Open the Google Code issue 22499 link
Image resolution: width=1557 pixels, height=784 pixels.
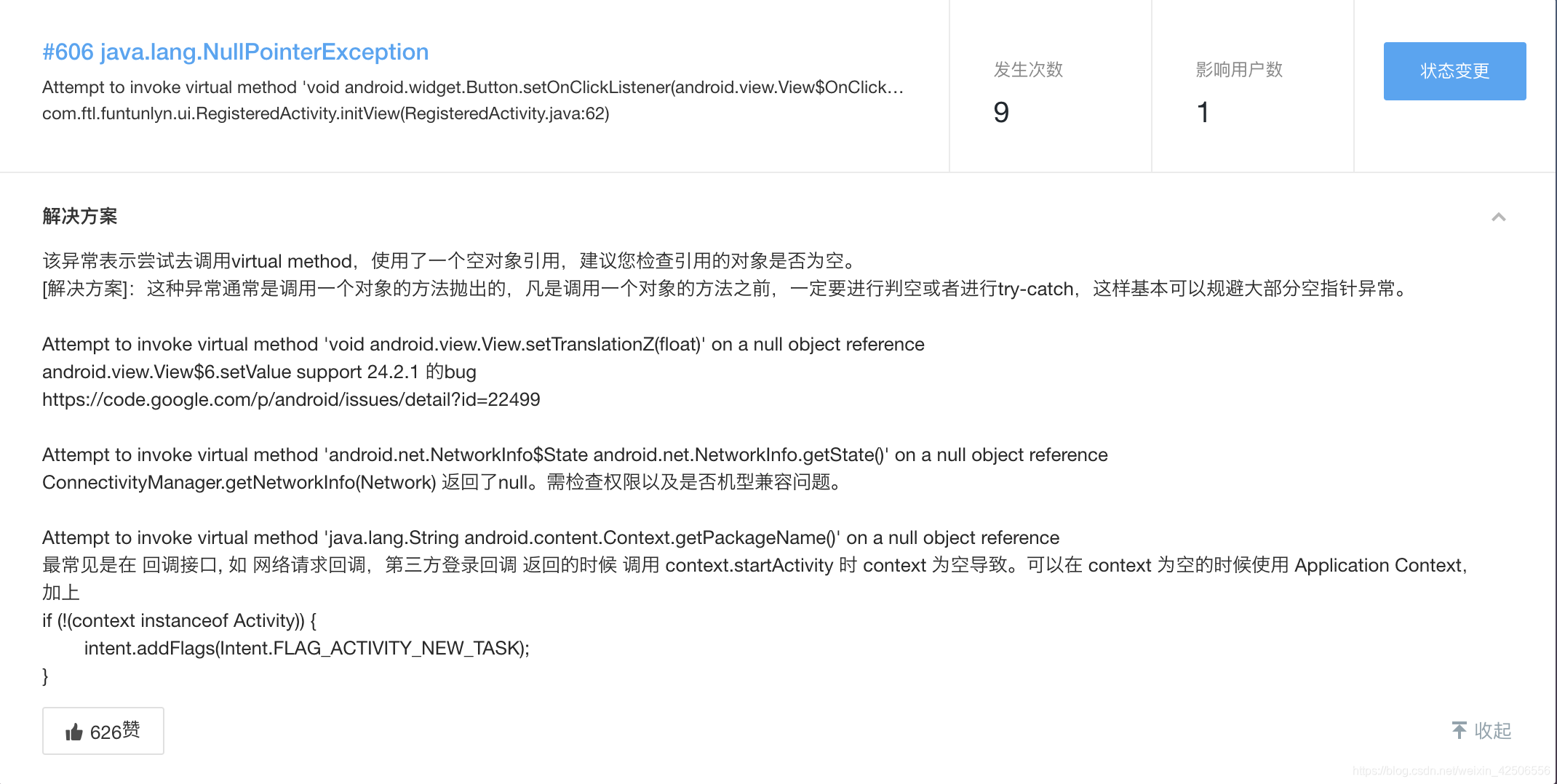pos(290,399)
